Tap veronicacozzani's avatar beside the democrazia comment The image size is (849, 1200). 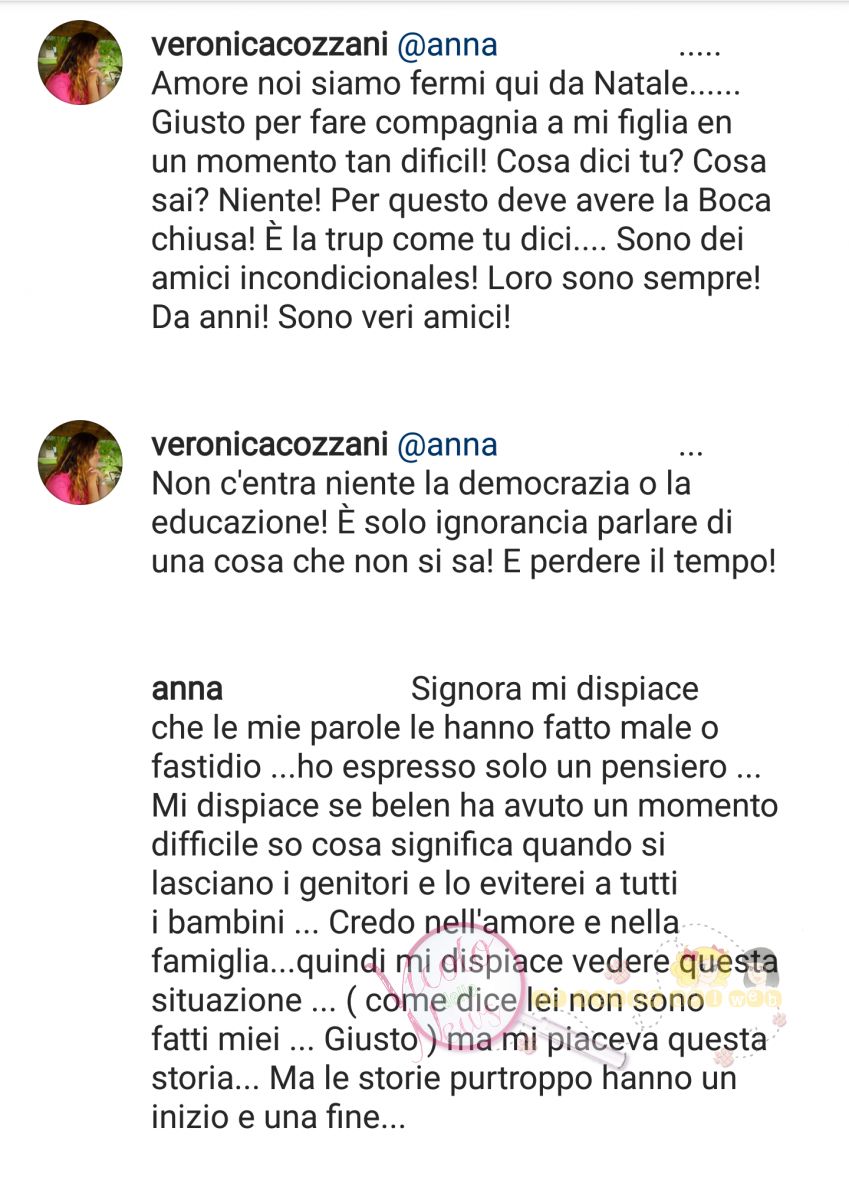tap(80, 462)
